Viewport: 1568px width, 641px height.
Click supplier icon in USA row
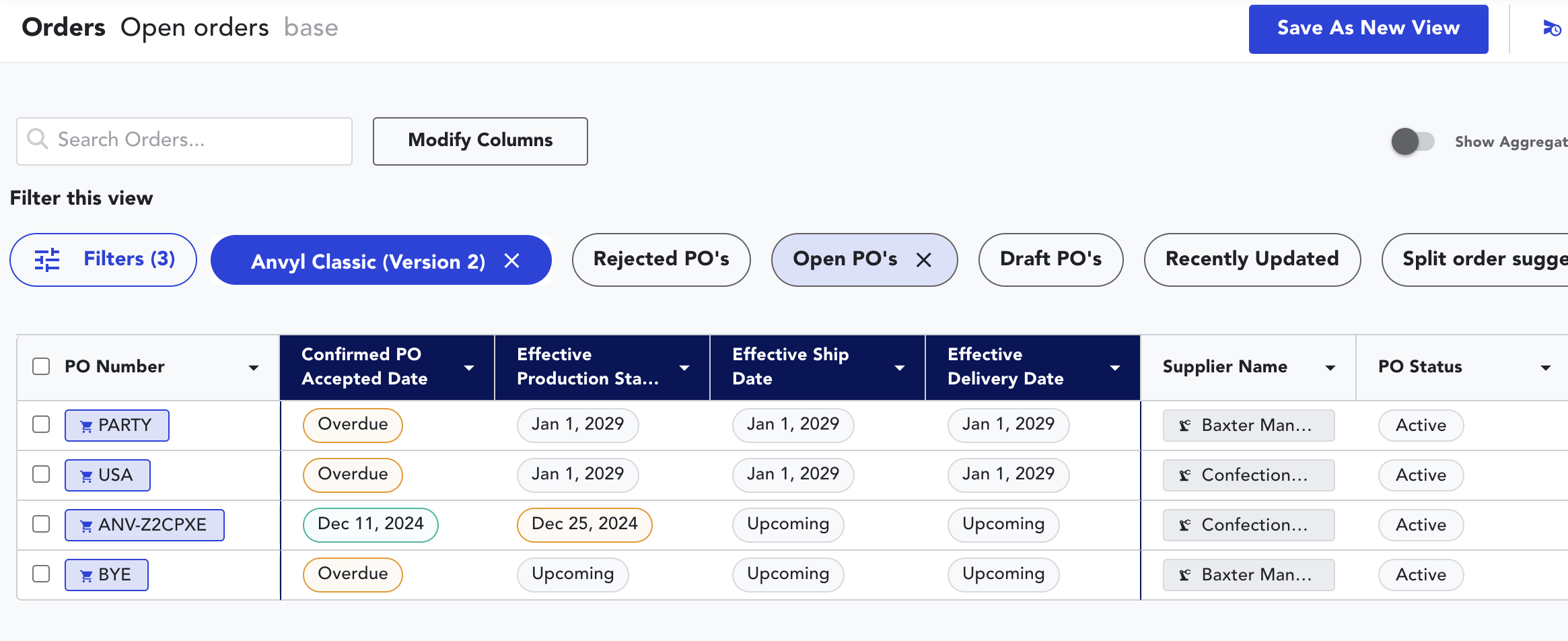[x=1185, y=475]
